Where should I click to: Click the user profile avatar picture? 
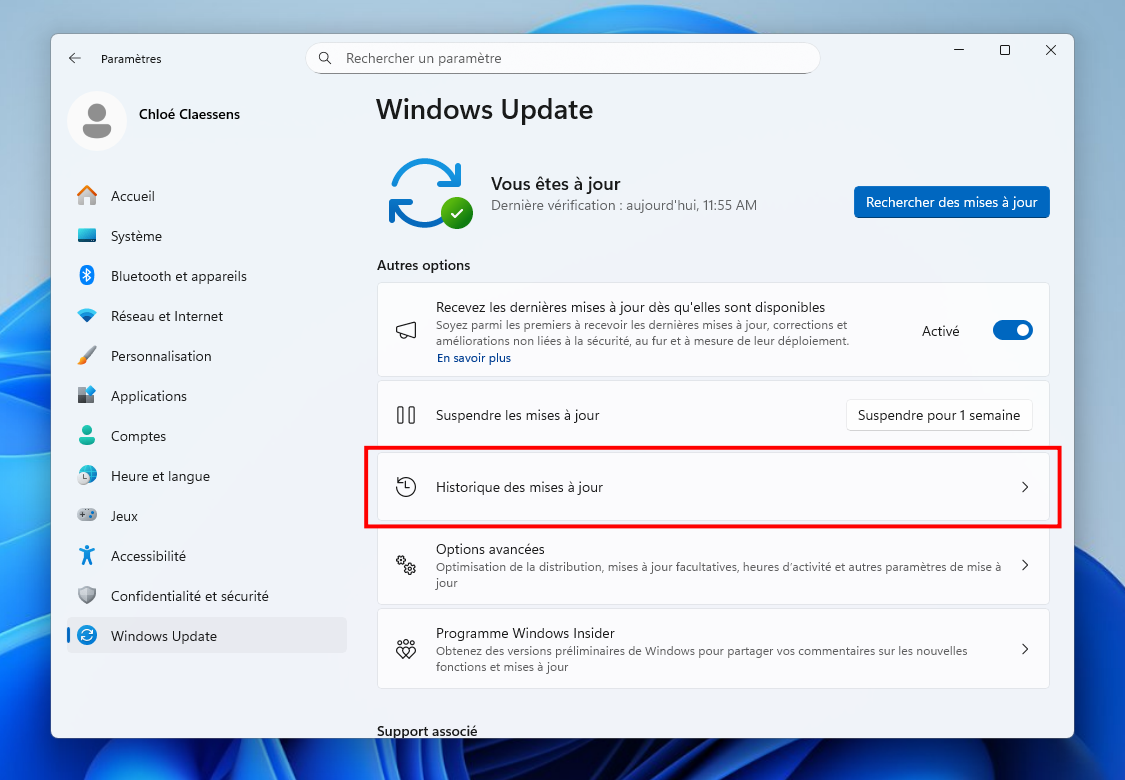coord(97,121)
